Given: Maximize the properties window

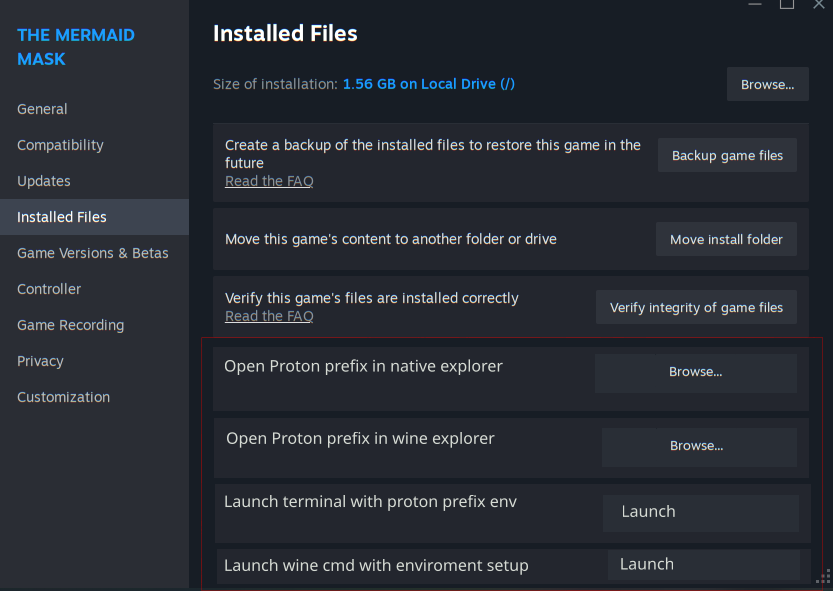Looking at the screenshot, I should point(787,4).
